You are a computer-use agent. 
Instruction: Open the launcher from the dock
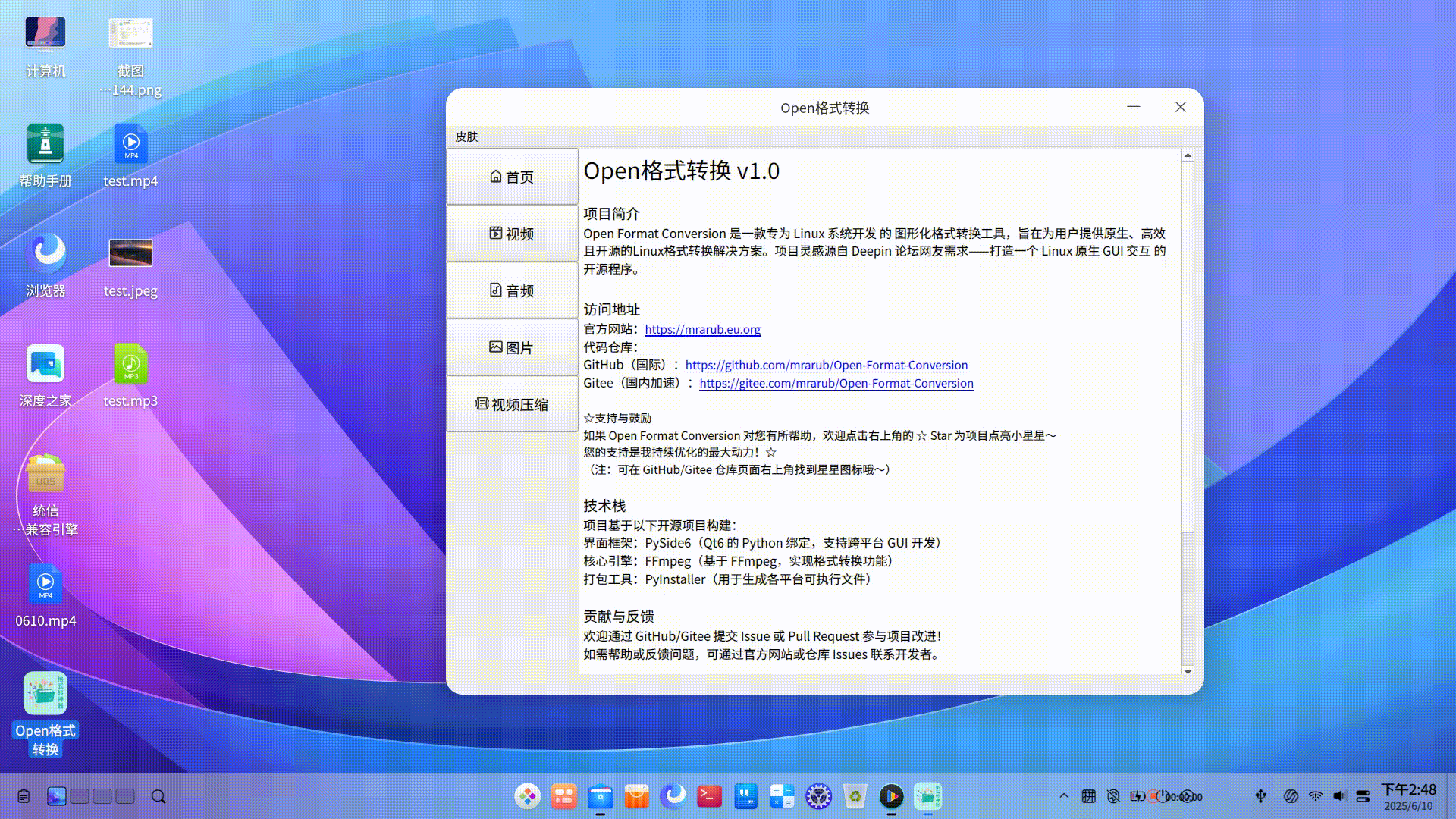(x=528, y=796)
